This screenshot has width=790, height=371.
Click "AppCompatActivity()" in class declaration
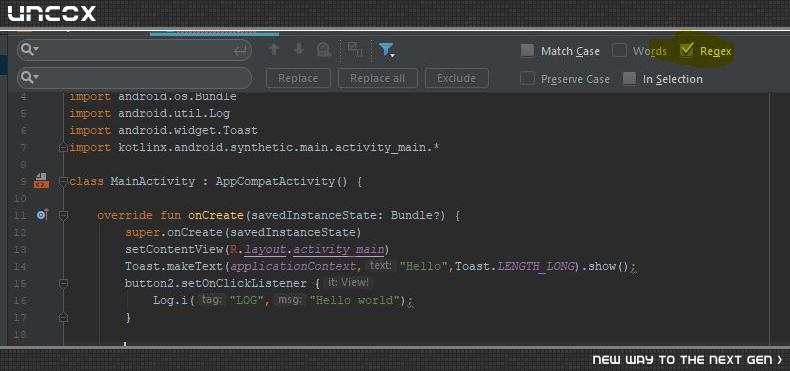coord(282,181)
